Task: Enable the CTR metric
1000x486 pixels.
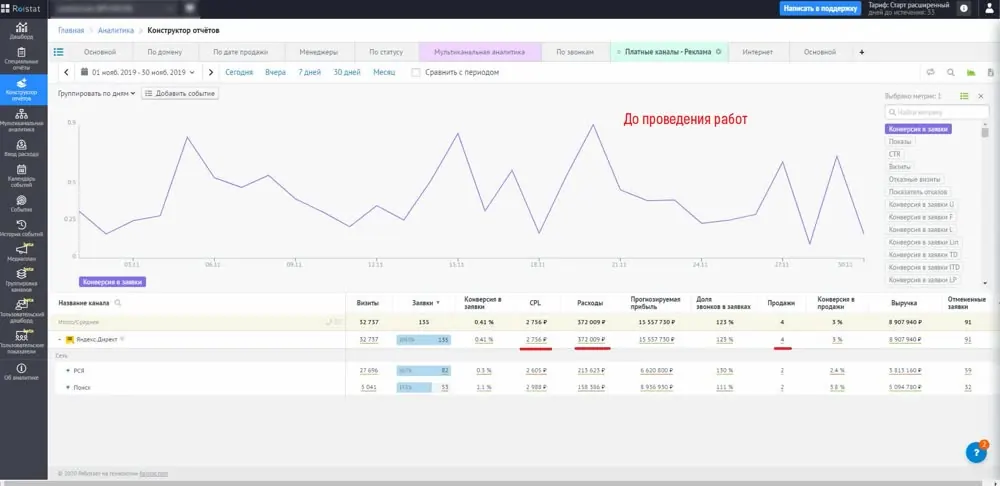Action: (x=894, y=154)
